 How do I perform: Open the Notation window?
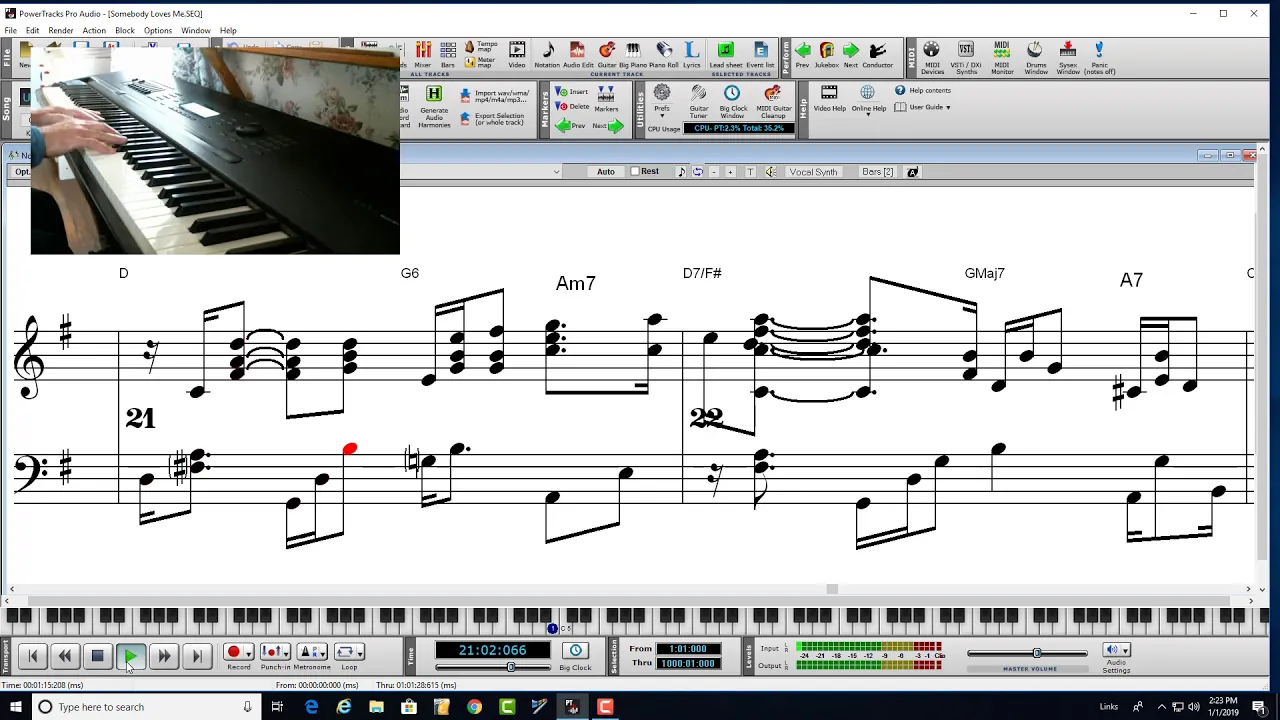[547, 55]
